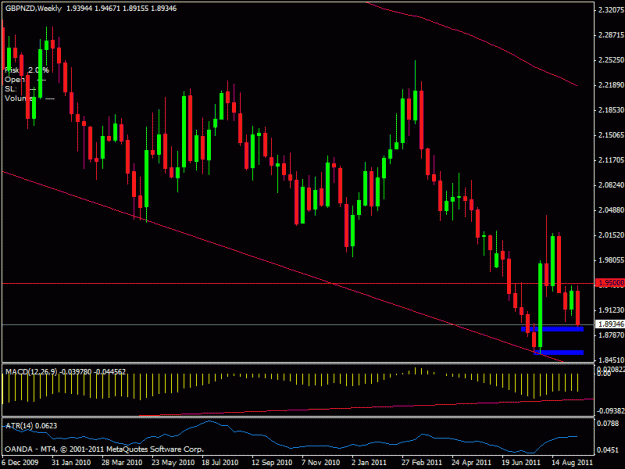Click the 27 Feb 2011 date label

pyautogui.click(x=422, y=463)
